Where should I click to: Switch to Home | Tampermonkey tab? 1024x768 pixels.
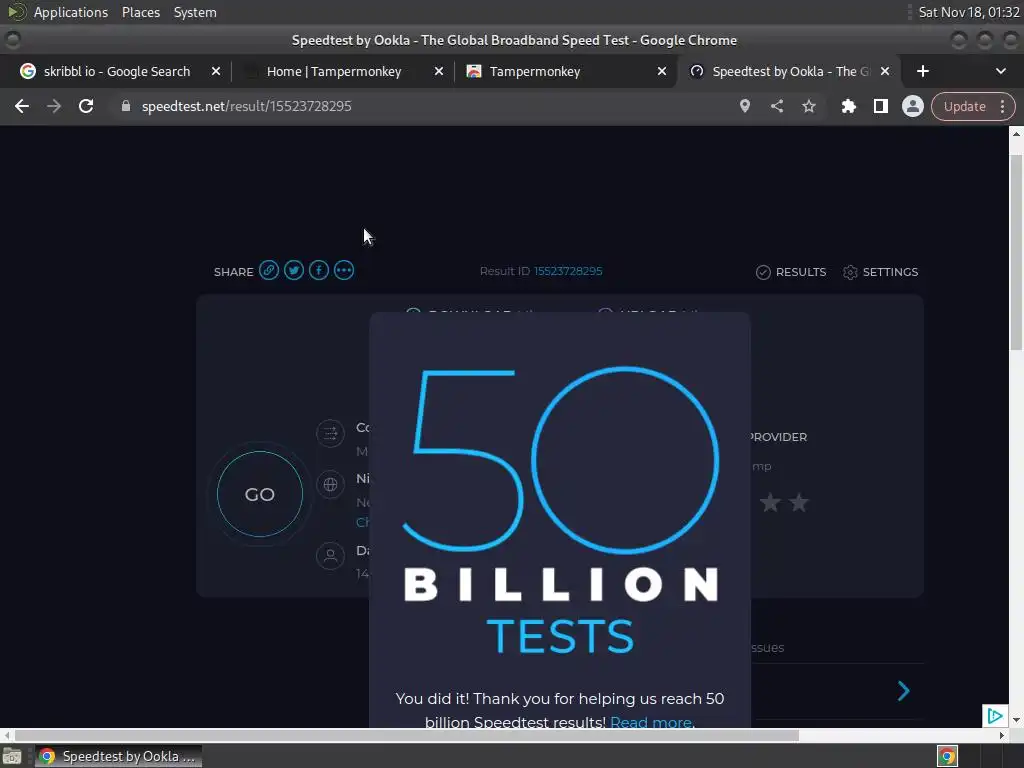(333, 71)
